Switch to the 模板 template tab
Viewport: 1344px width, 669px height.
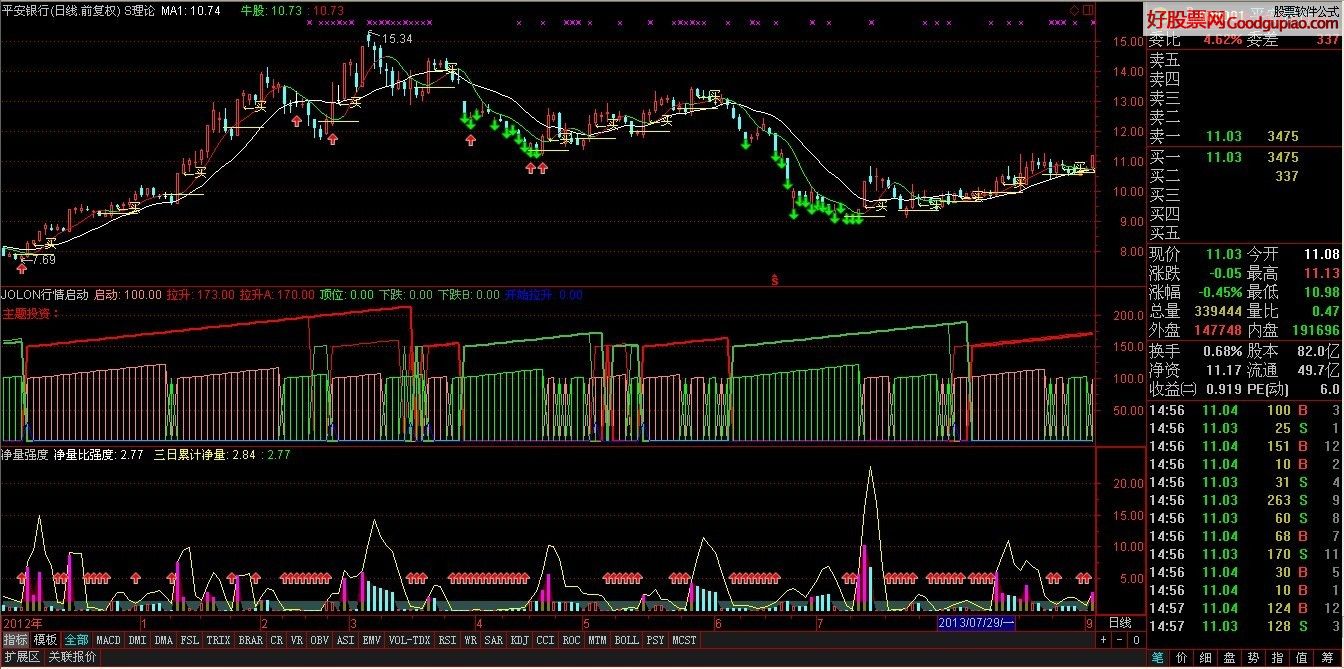(x=45, y=639)
